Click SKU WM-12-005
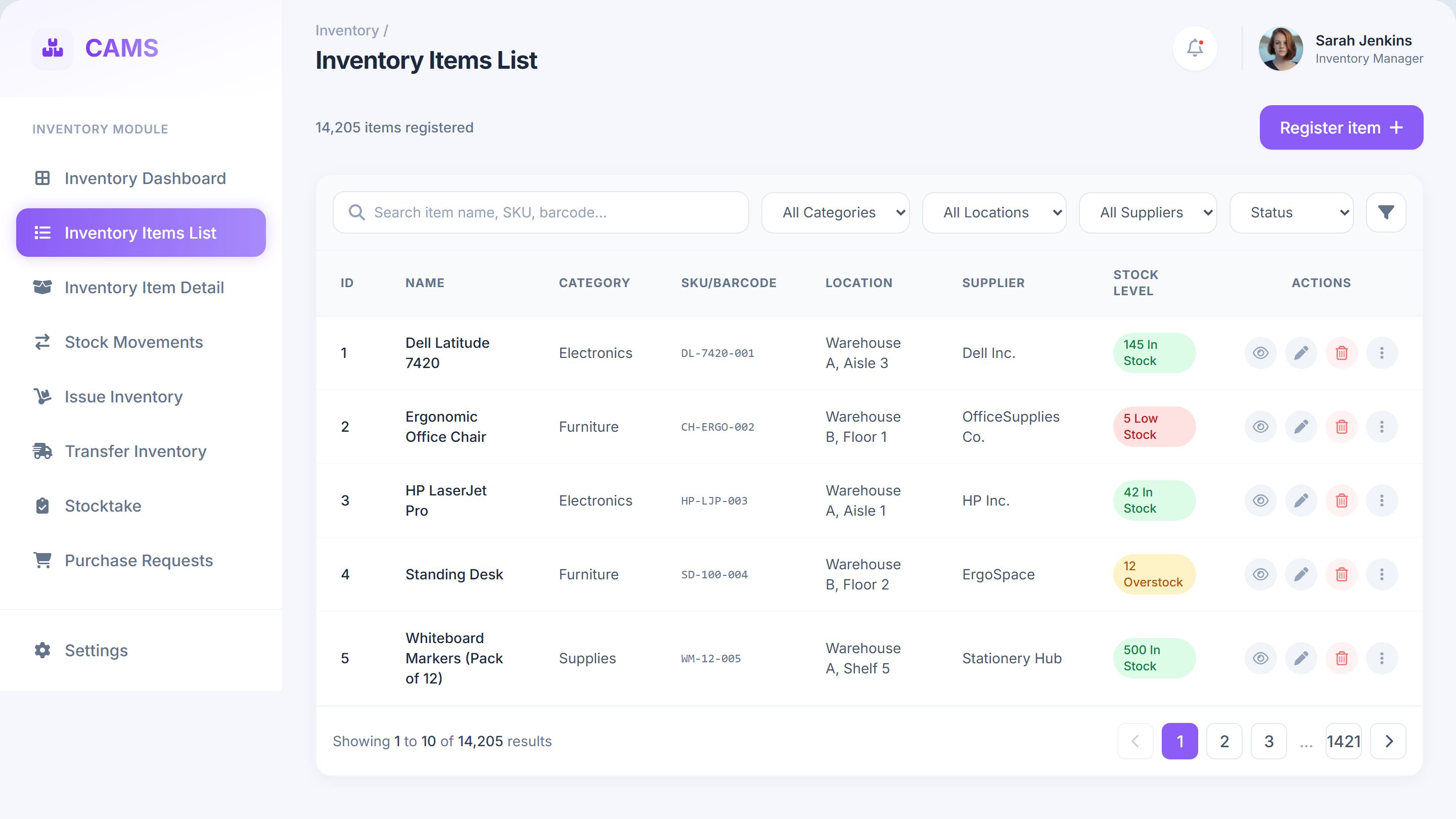This screenshot has height=819, width=1456. 710,658
